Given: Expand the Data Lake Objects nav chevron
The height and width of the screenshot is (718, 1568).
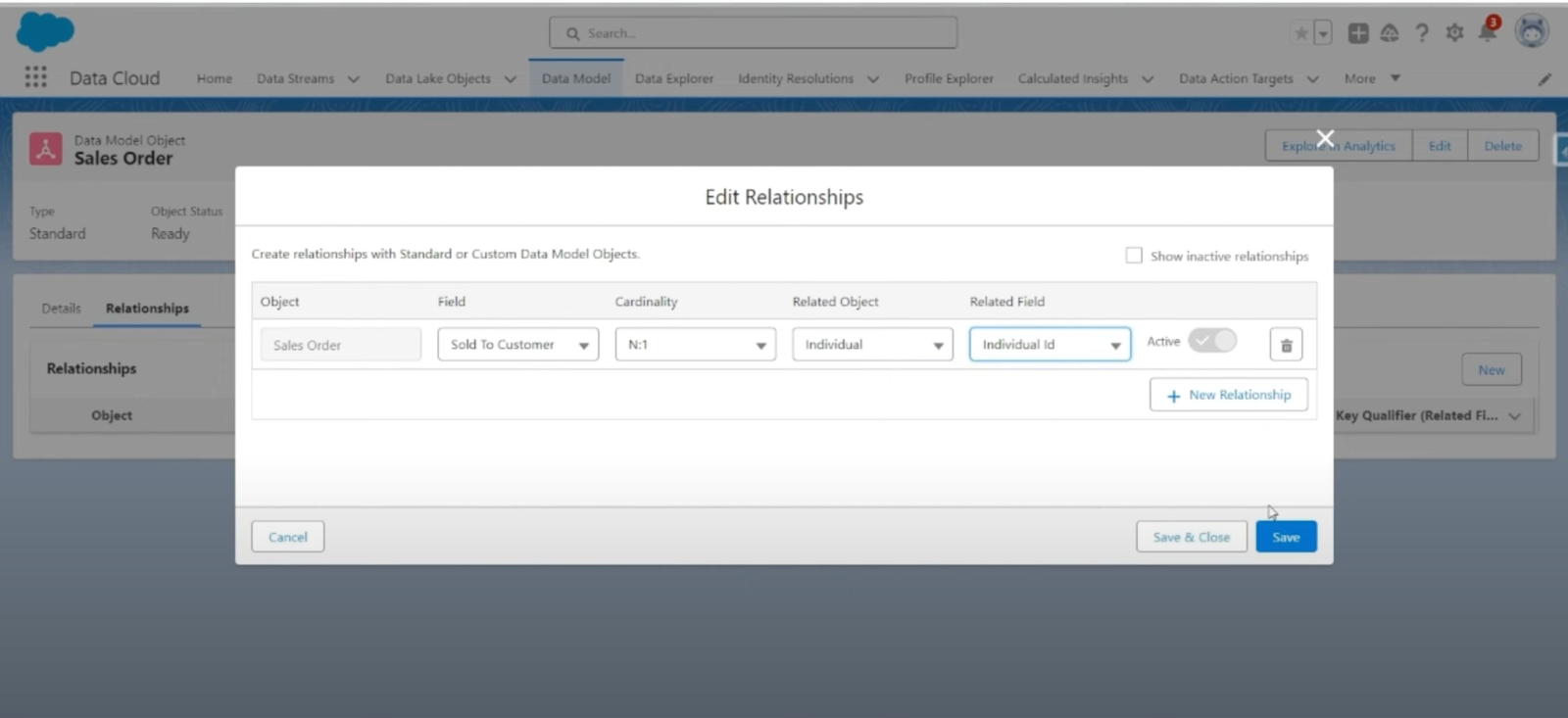Looking at the screenshot, I should coord(511,79).
